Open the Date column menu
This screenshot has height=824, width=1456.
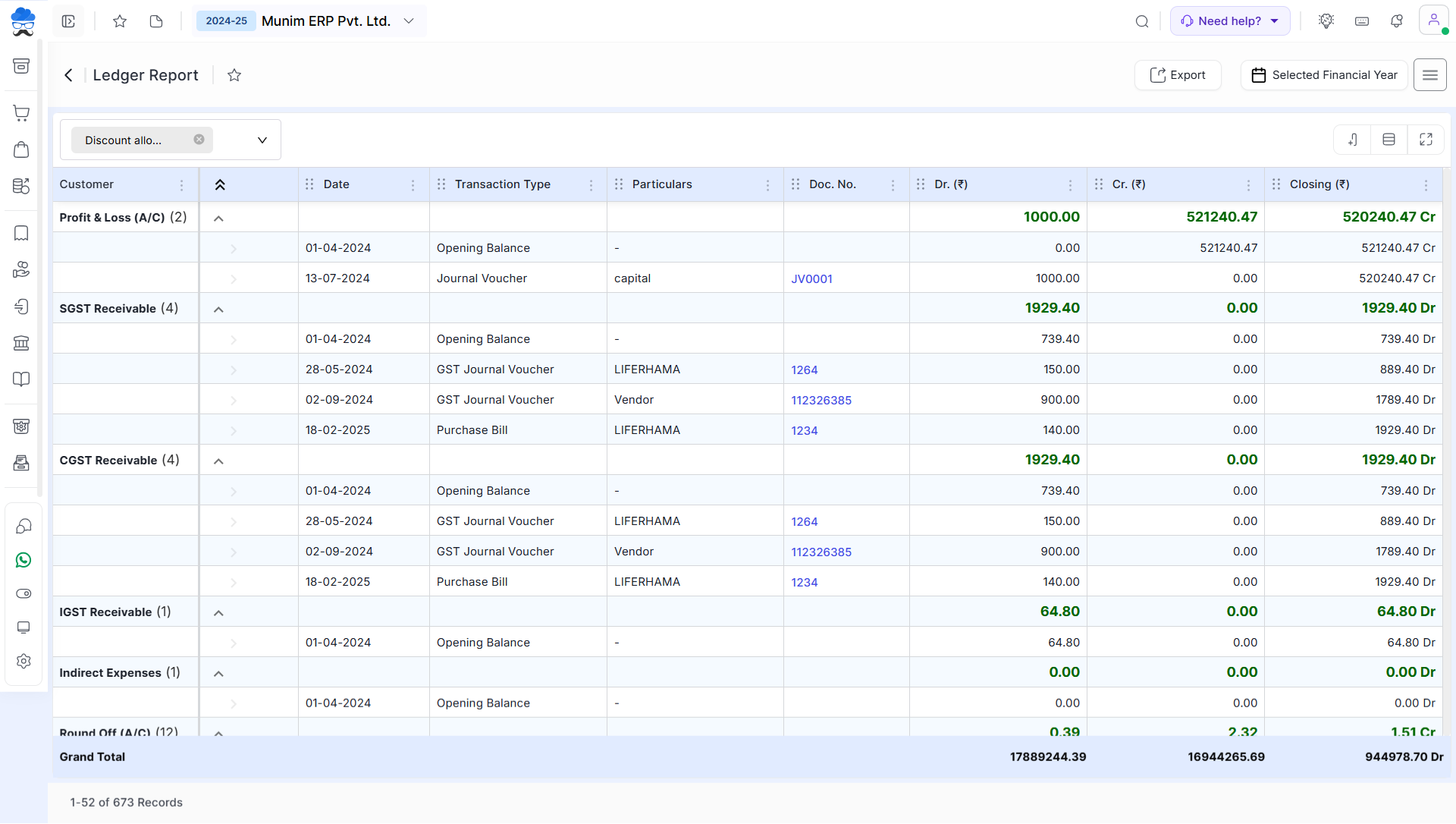[413, 185]
